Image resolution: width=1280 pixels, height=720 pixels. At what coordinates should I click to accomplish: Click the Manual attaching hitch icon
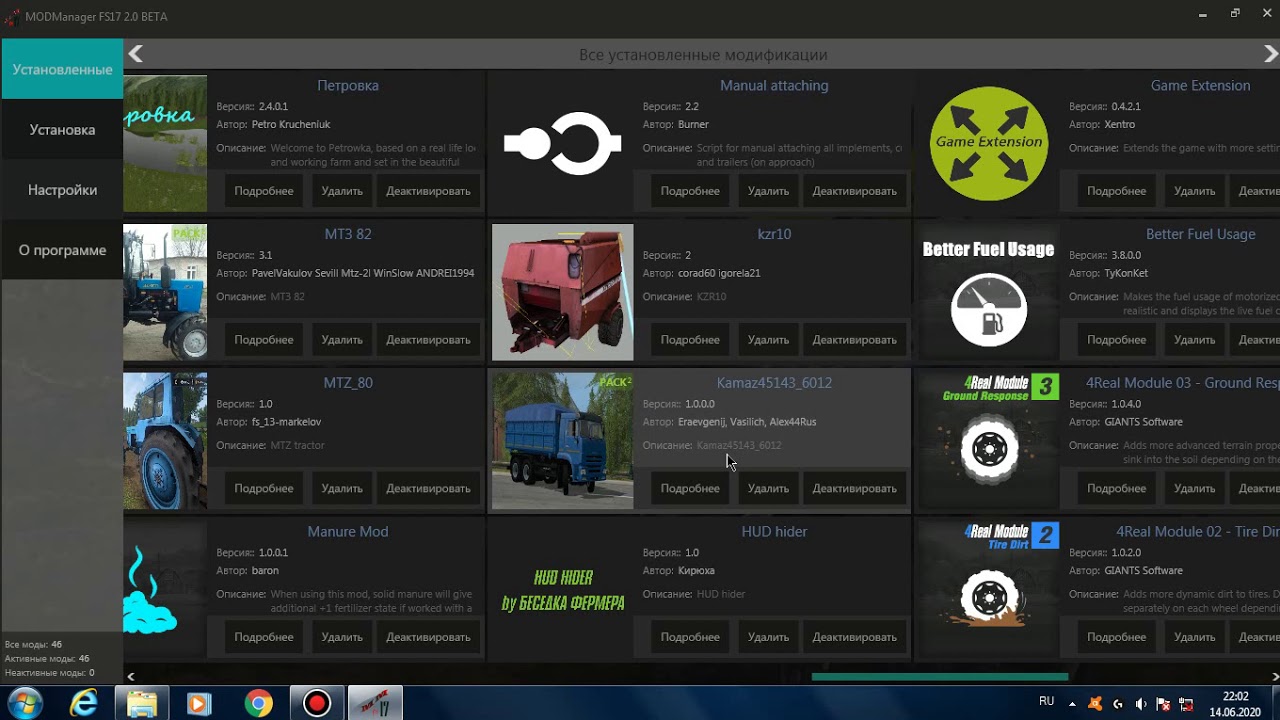[562, 143]
